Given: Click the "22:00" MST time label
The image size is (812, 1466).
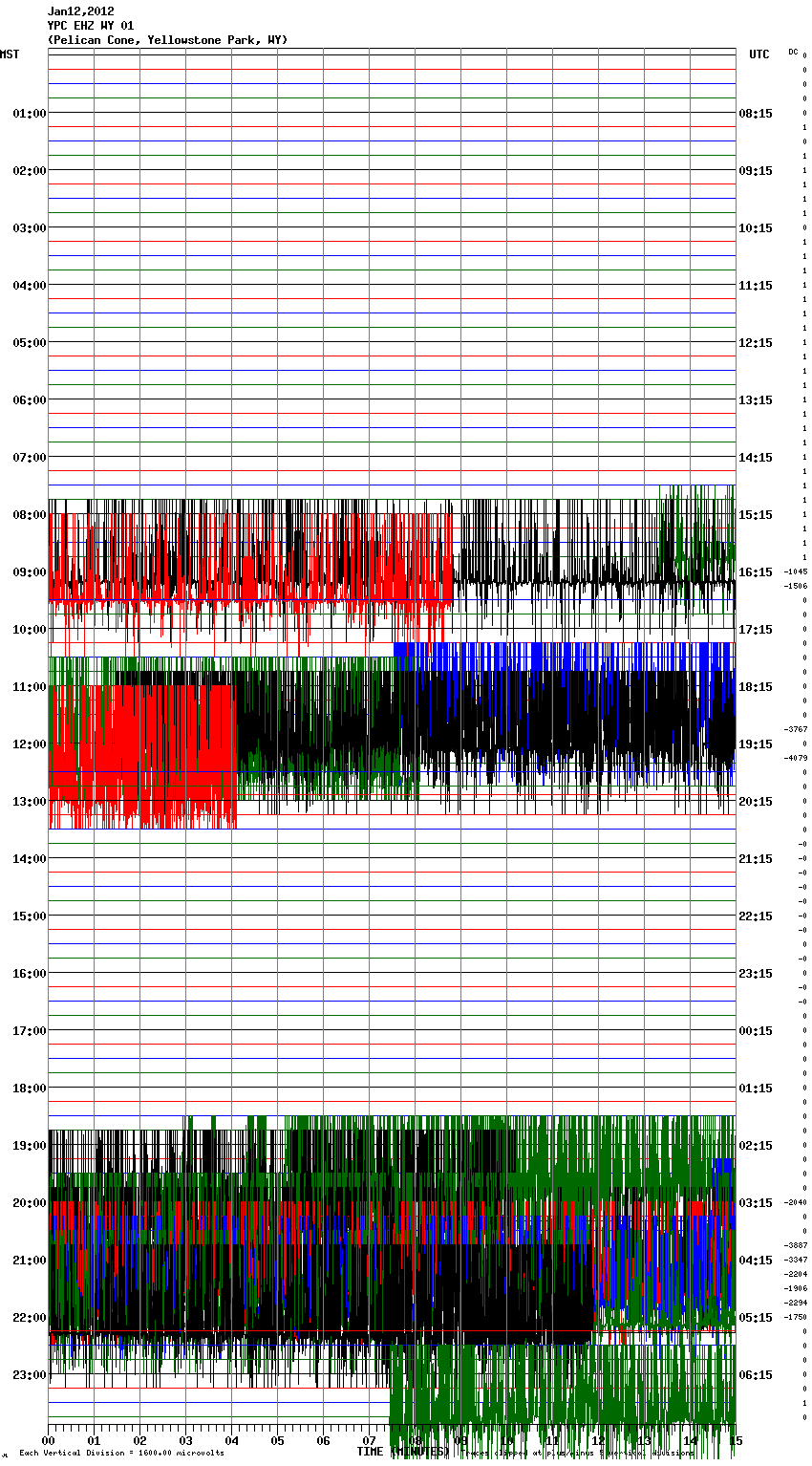Looking at the screenshot, I should 30,1318.
